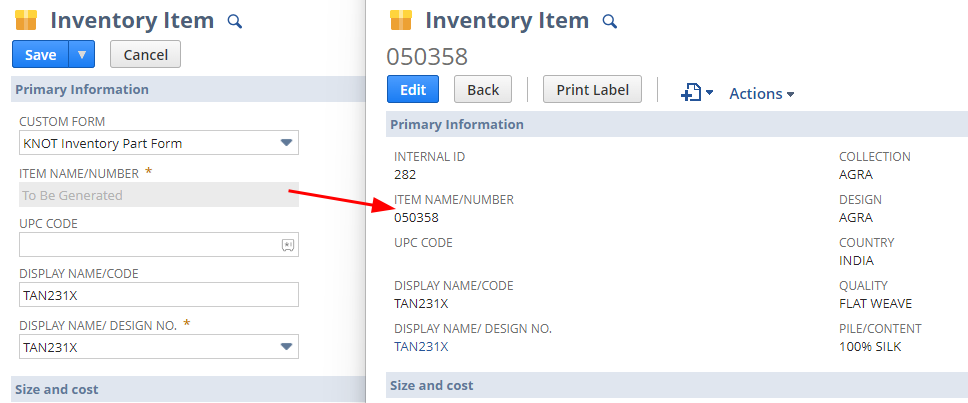Focus the Display Name/Code text field
This screenshot has width=968, height=403.
[159, 295]
